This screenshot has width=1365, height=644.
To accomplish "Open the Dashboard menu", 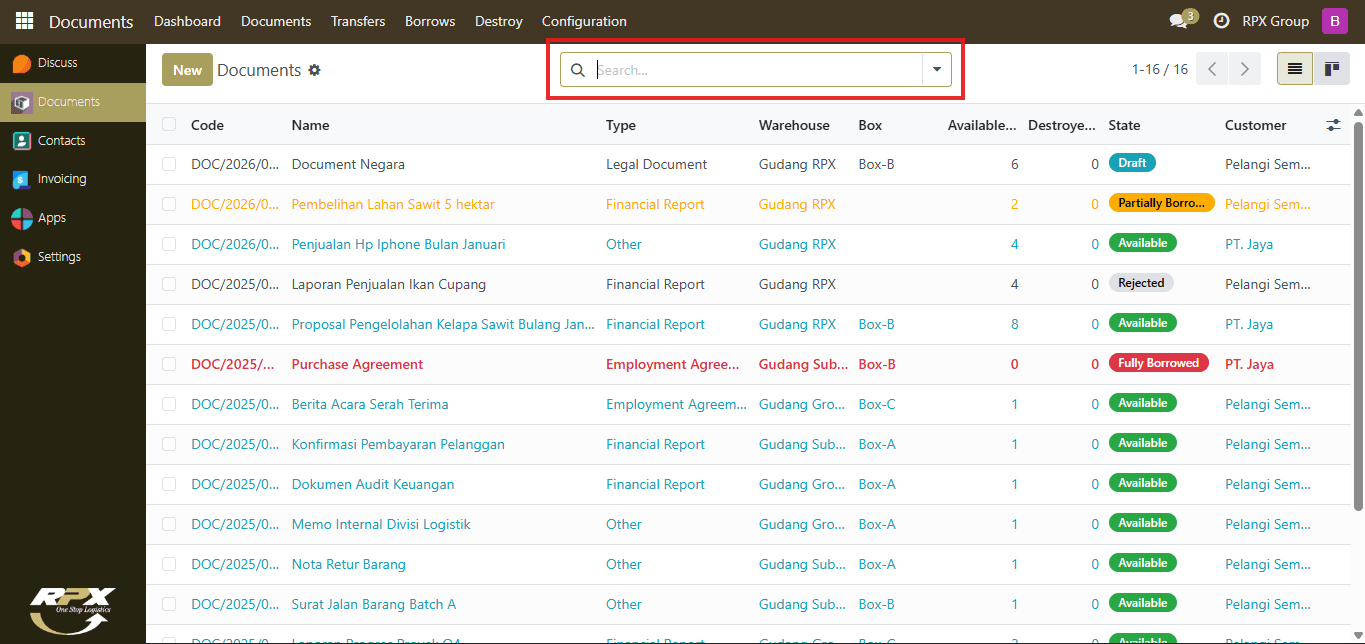I will pos(187,21).
